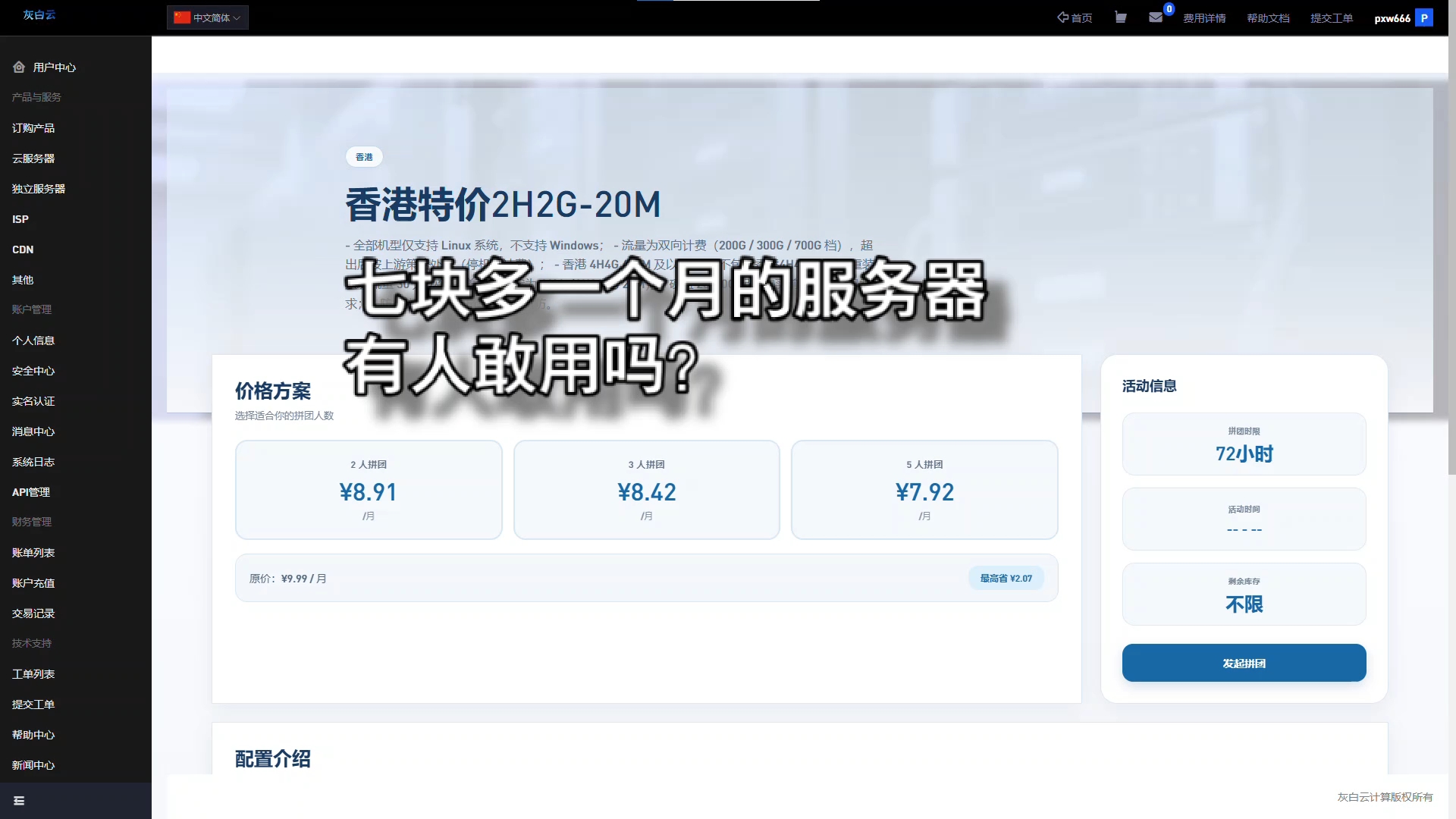Screen dimensions: 1456x819
Task: Click the 72小时 time limit value
Action: point(1244,453)
